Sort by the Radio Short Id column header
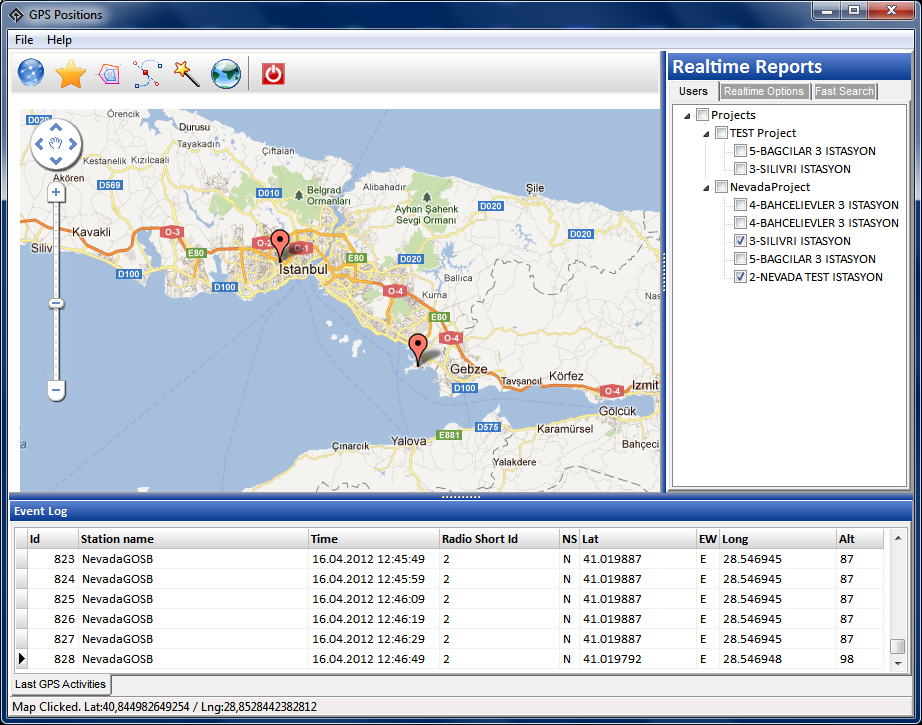Image resolution: width=922 pixels, height=725 pixels. point(499,539)
